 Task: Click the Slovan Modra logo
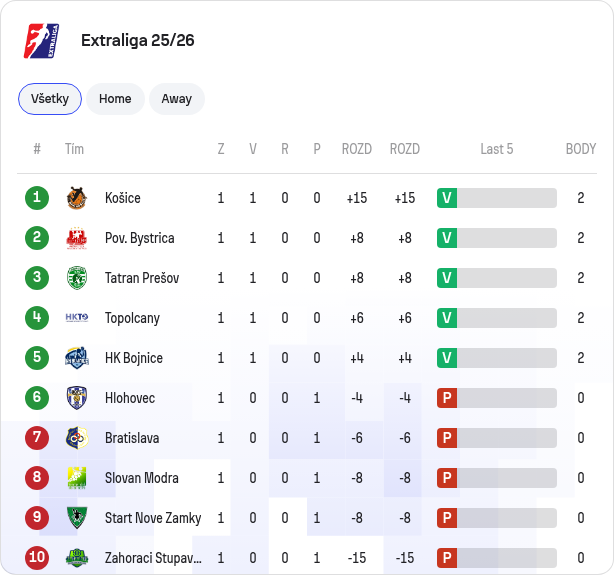[x=77, y=478]
